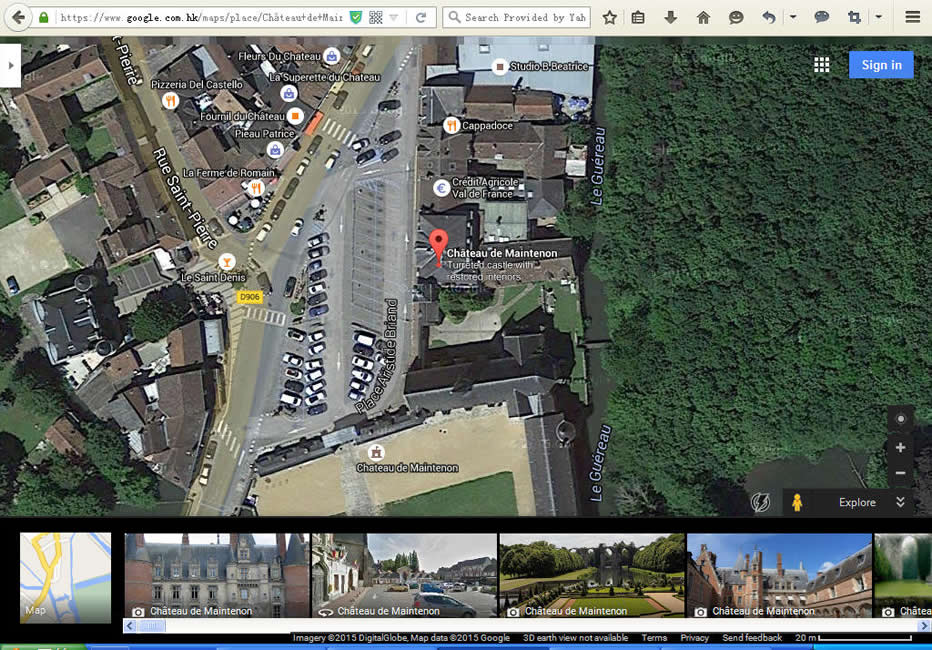
Task: Click the Send feedback link
Action: (x=752, y=638)
